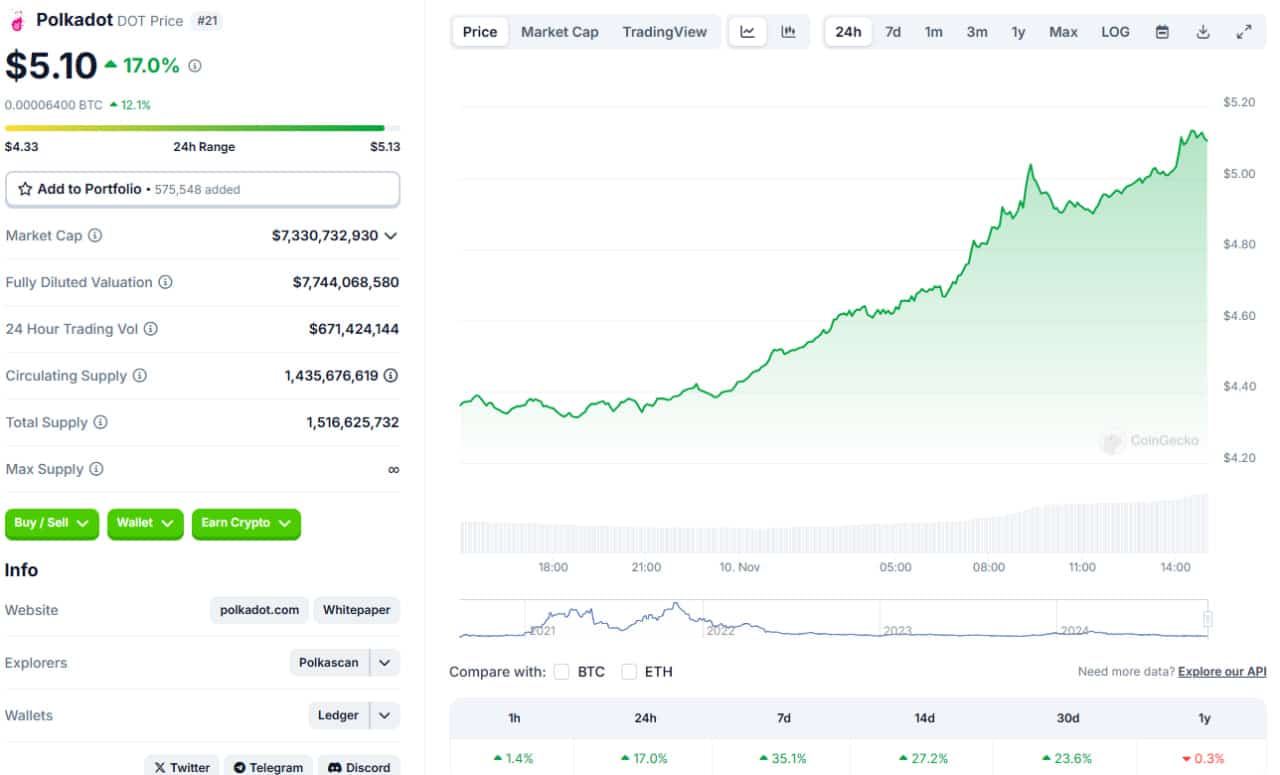The height and width of the screenshot is (775, 1280).
Task: Open the Earn Crypto dropdown
Action: pyautogui.click(x=246, y=523)
